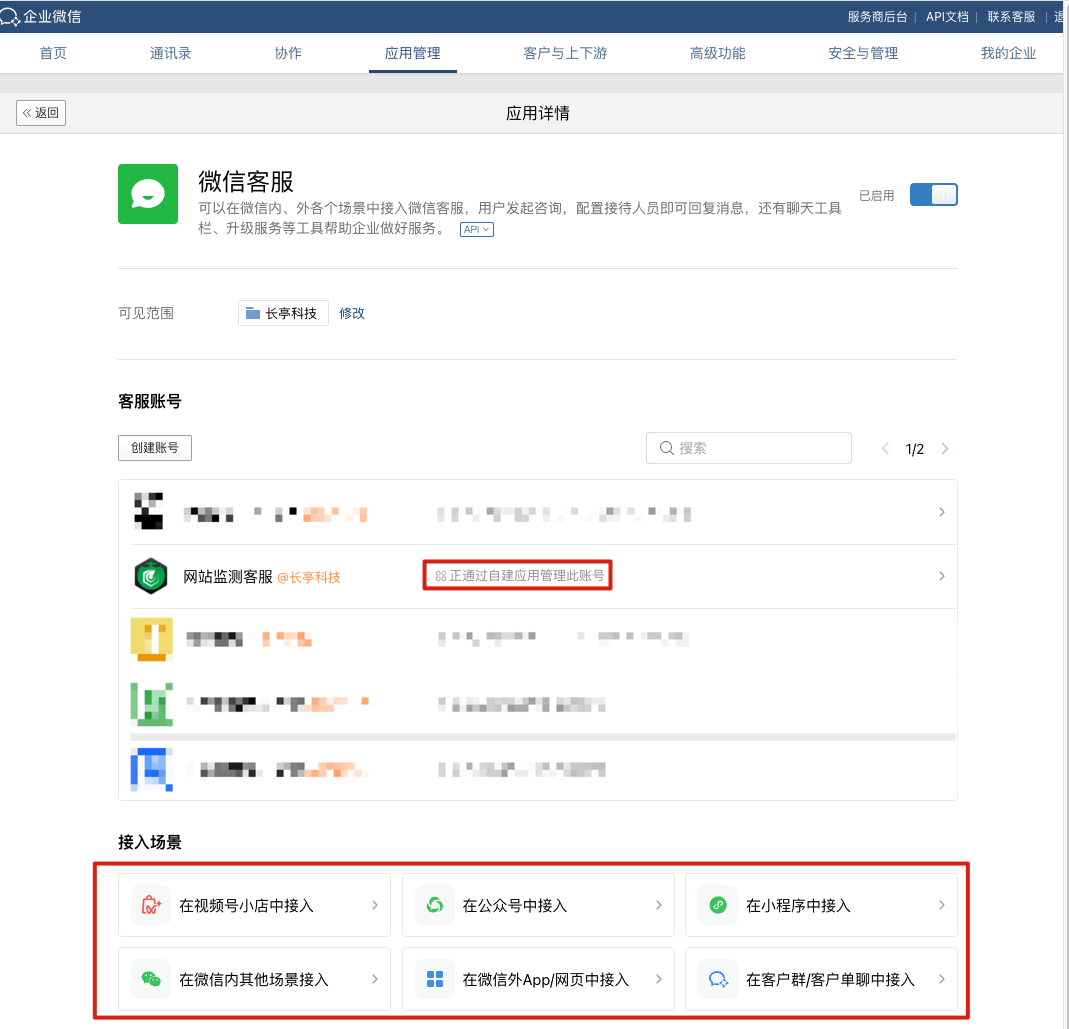Open the 客户与上下游 tab
The height and width of the screenshot is (1029, 1069).
[565, 54]
